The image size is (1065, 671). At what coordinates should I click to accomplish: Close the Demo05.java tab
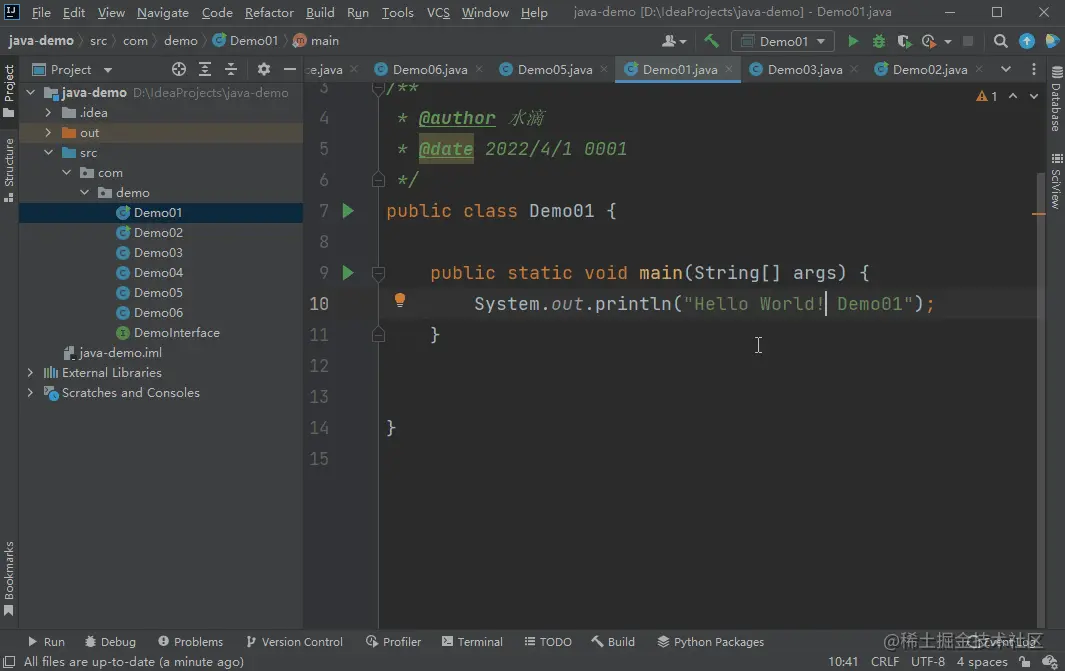click(604, 69)
